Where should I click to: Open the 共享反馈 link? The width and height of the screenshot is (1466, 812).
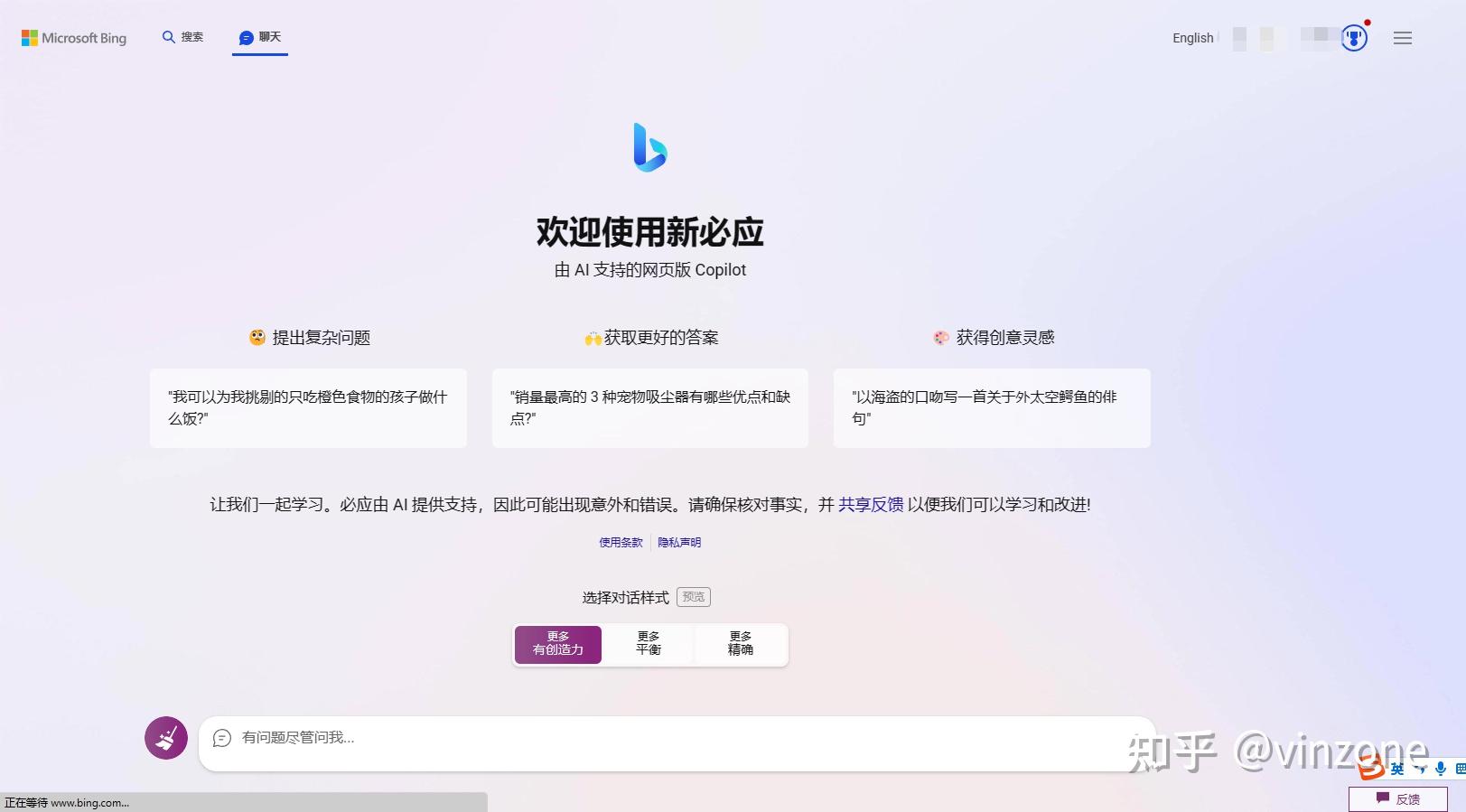pyautogui.click(x=871, y=505)
